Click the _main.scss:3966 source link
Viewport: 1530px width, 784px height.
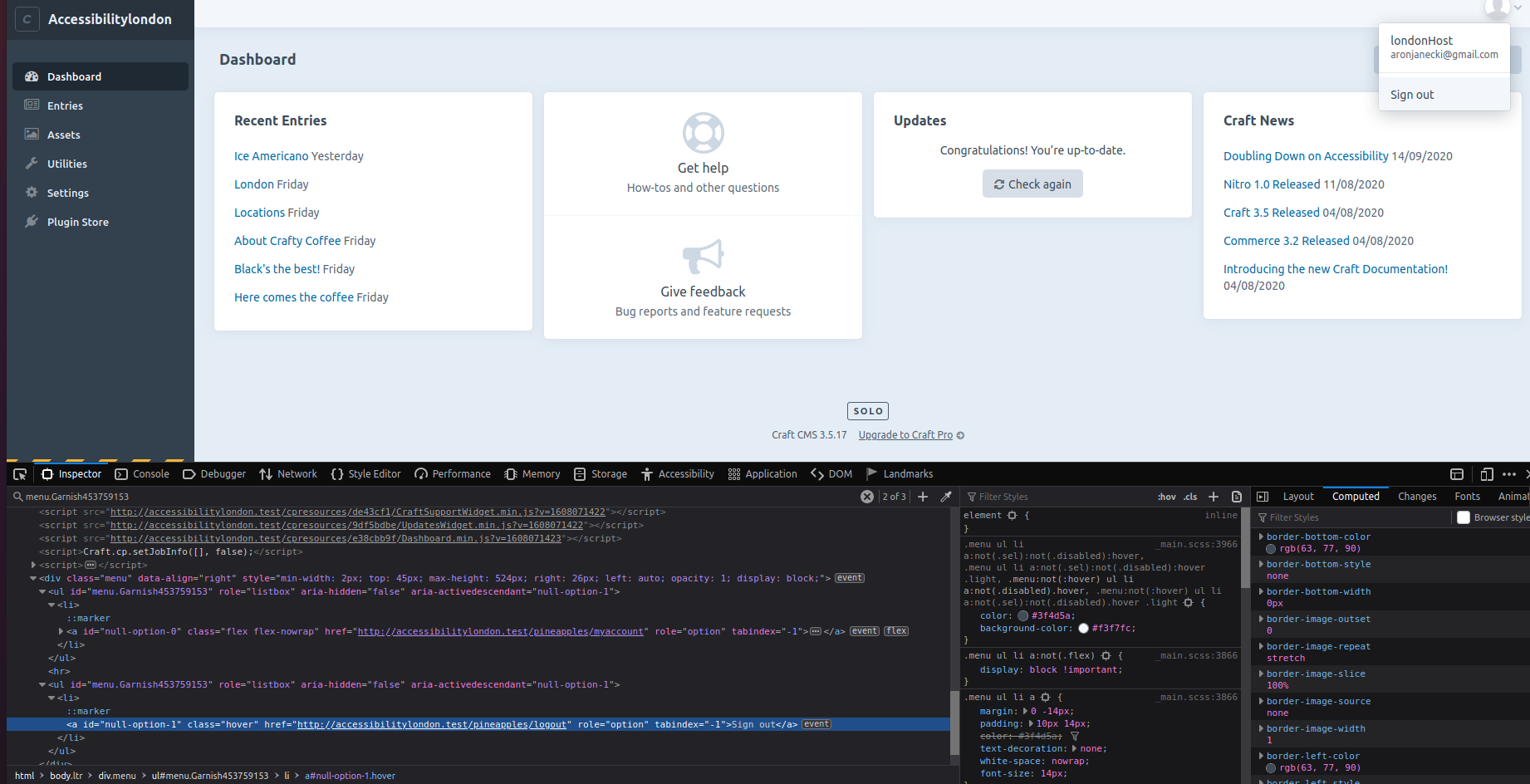[1196, 545]
